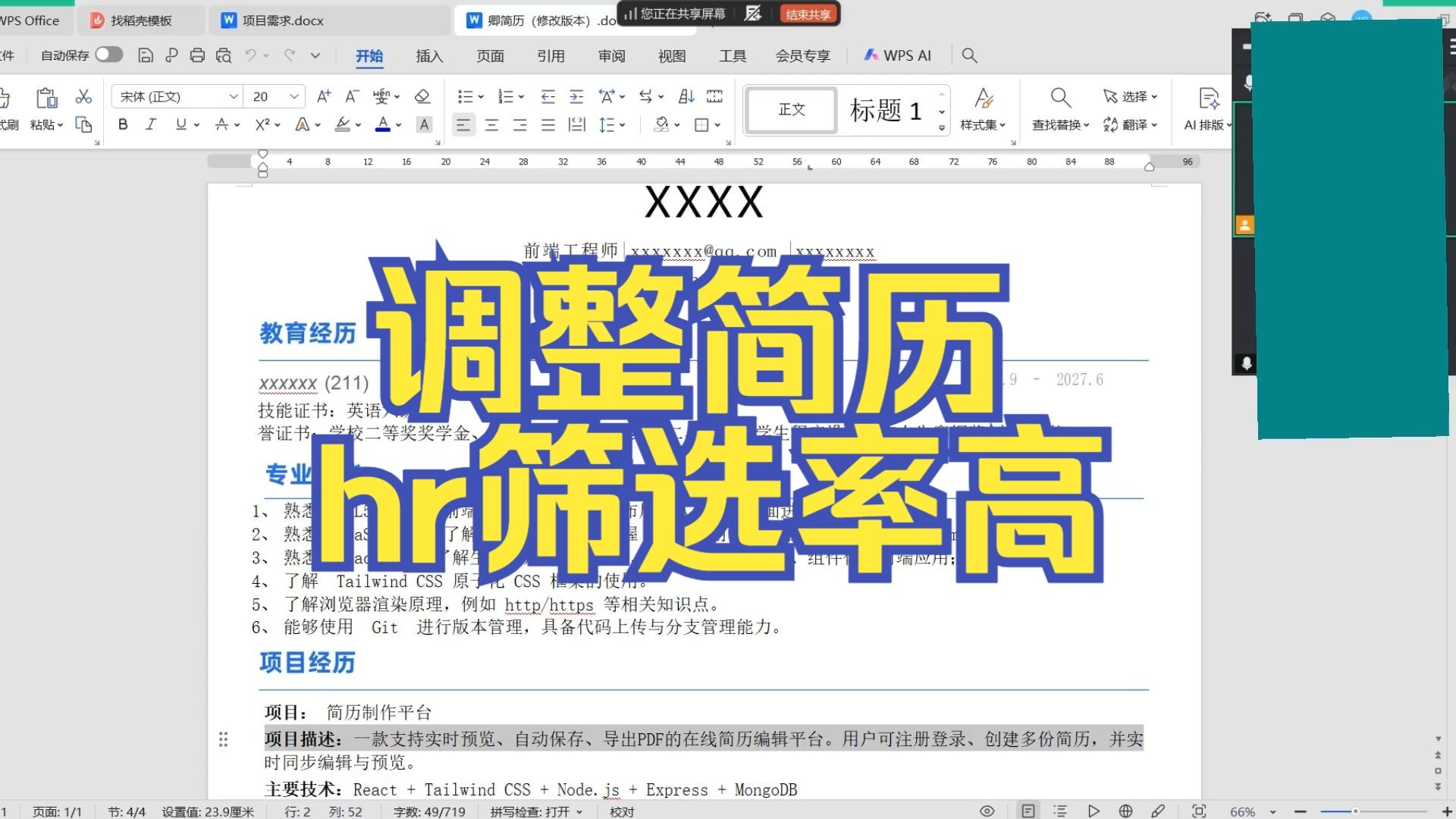Click the cut scissors icon

coord(83,96)
